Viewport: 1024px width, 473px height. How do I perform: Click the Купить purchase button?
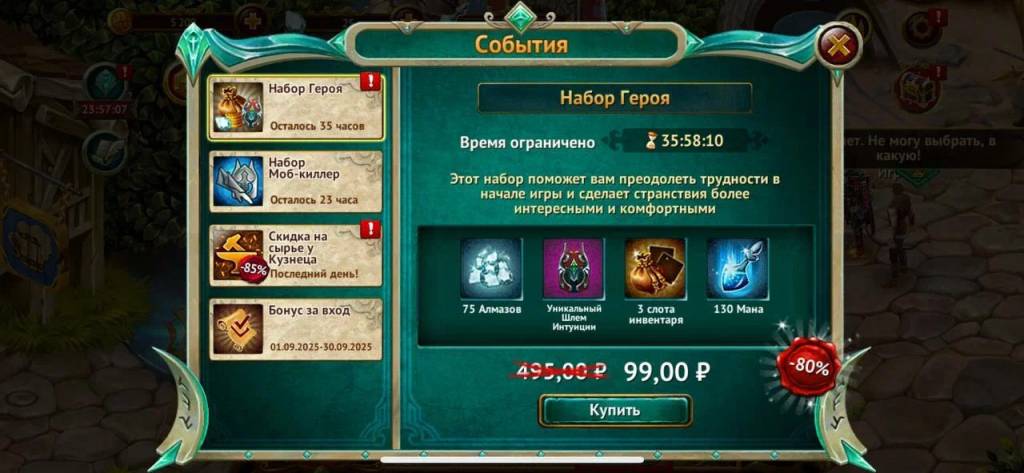615,410
